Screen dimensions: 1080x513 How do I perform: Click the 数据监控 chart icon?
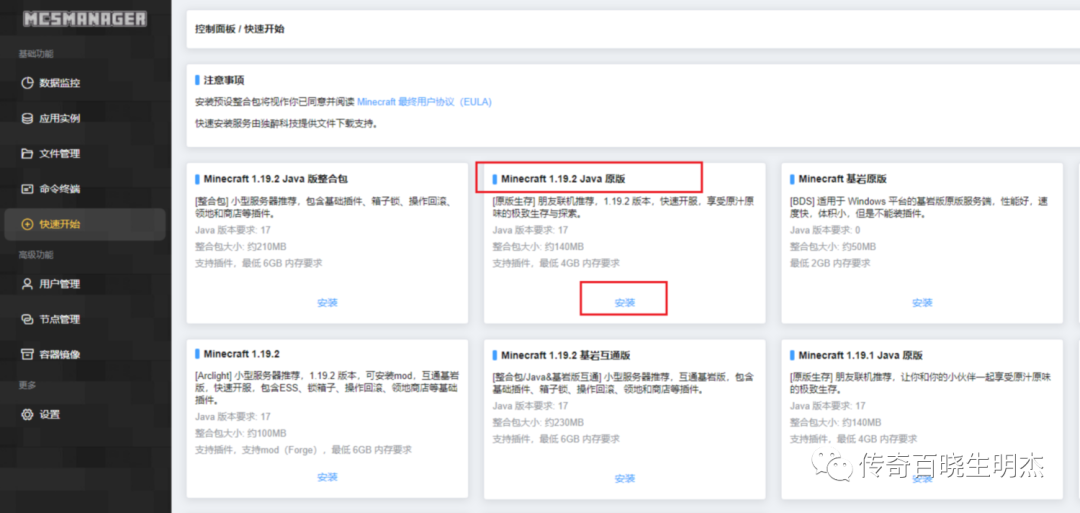(28, 83)
